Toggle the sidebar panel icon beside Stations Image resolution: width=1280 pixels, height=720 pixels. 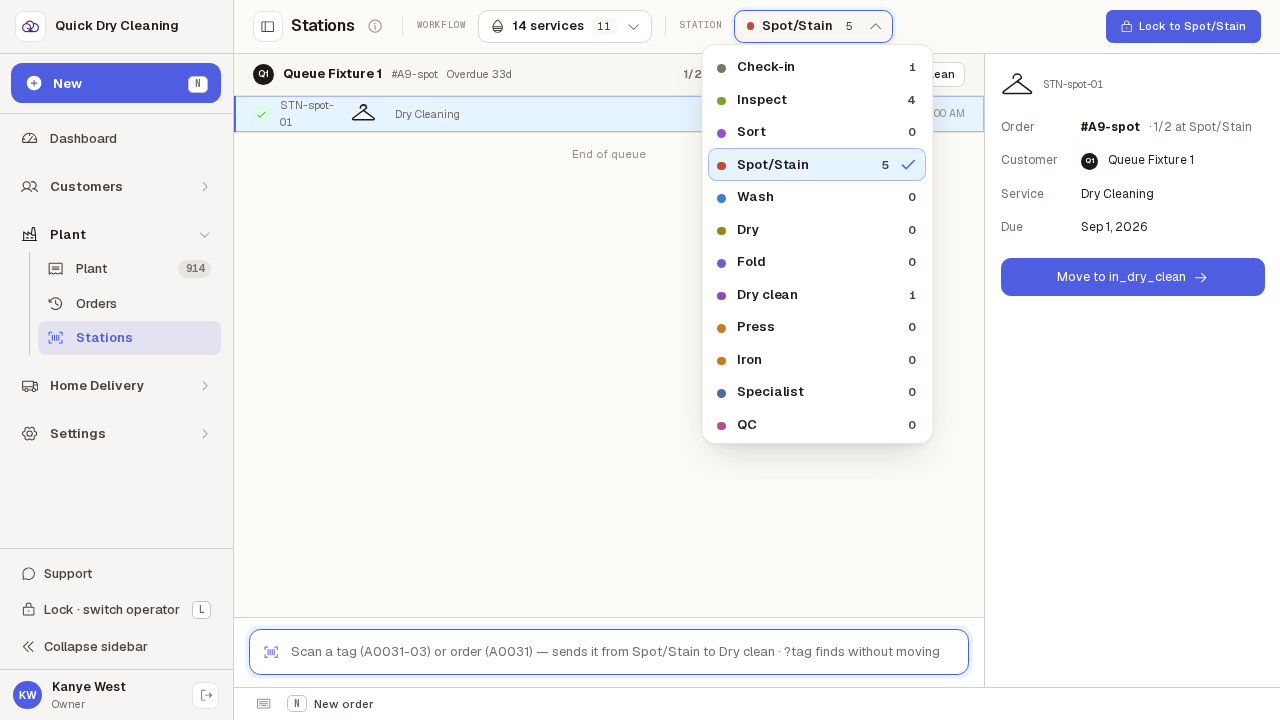pyautogui.click(x=268, y=26)
